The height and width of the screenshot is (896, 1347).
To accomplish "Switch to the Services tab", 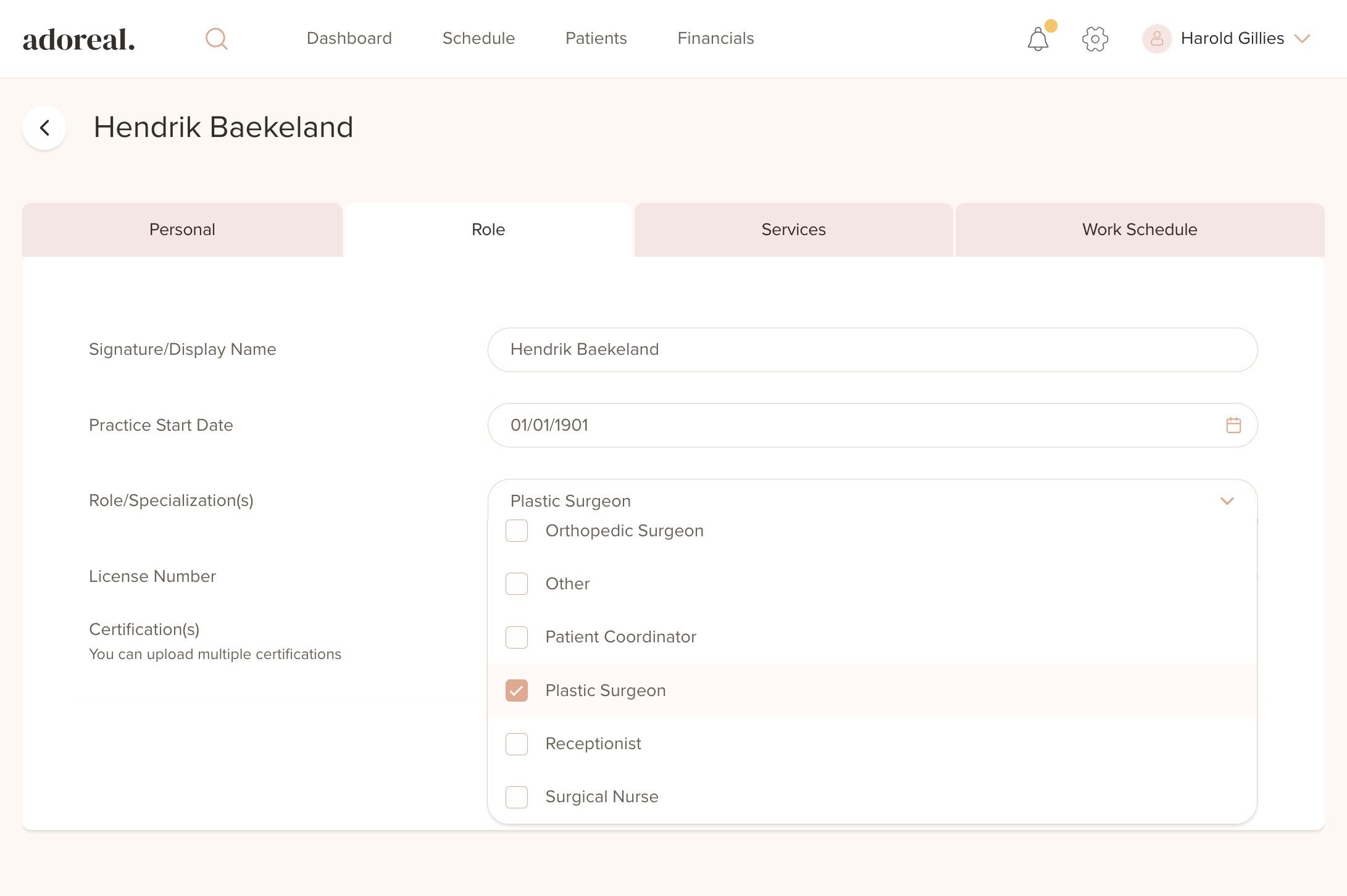I will click(x=793, y=230).
